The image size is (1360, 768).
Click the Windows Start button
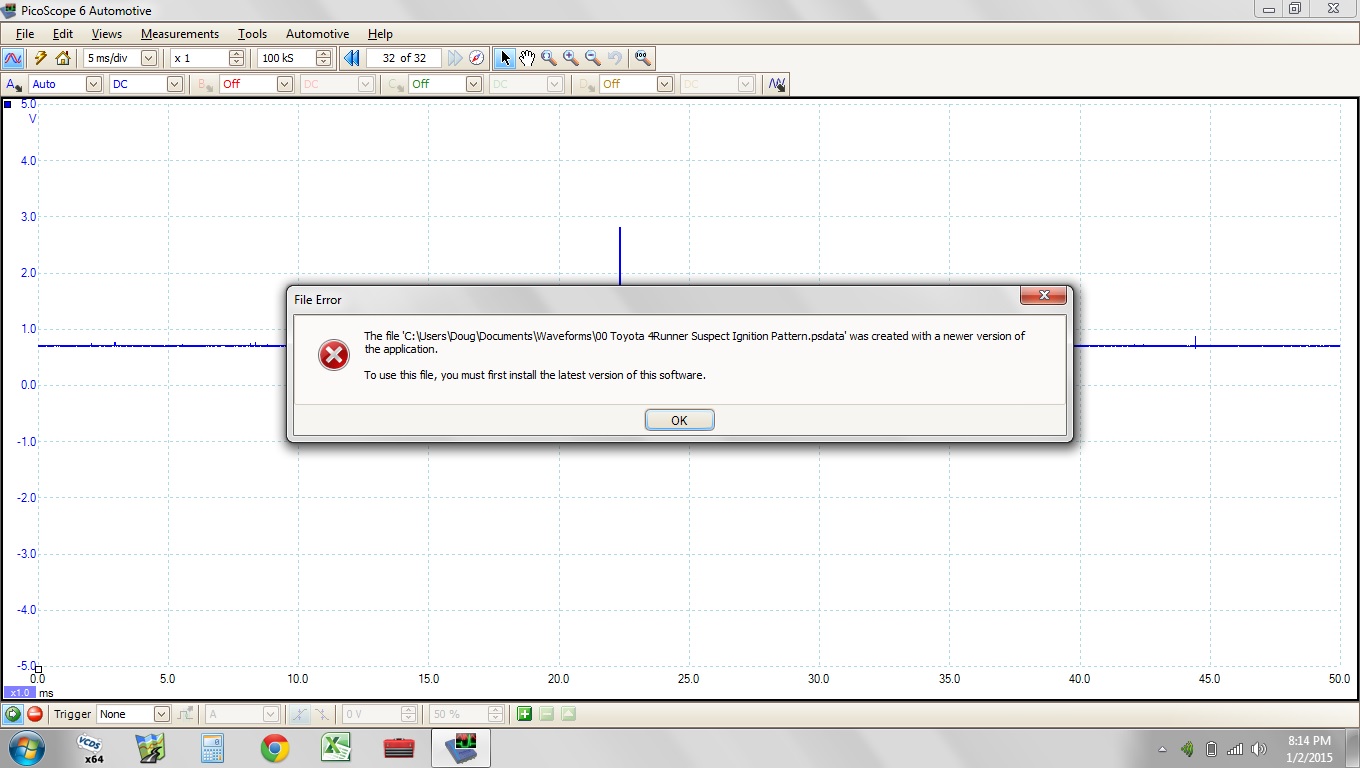(x=25, y=748)
